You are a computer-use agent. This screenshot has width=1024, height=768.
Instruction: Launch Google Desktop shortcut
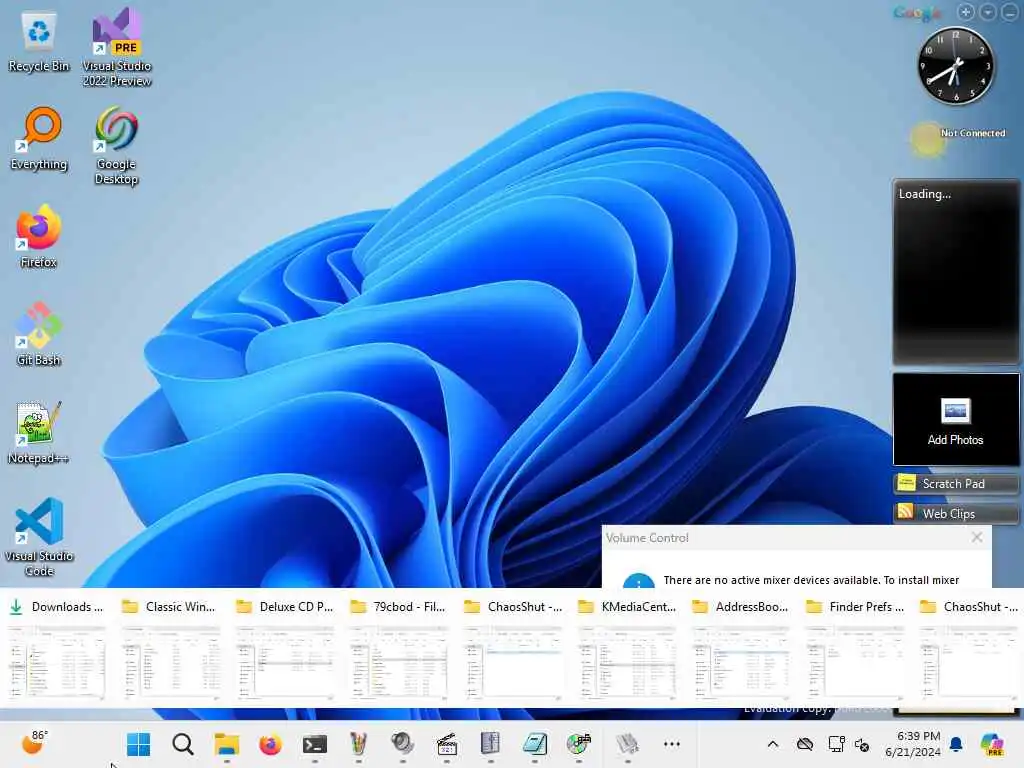tap(116, 145)
